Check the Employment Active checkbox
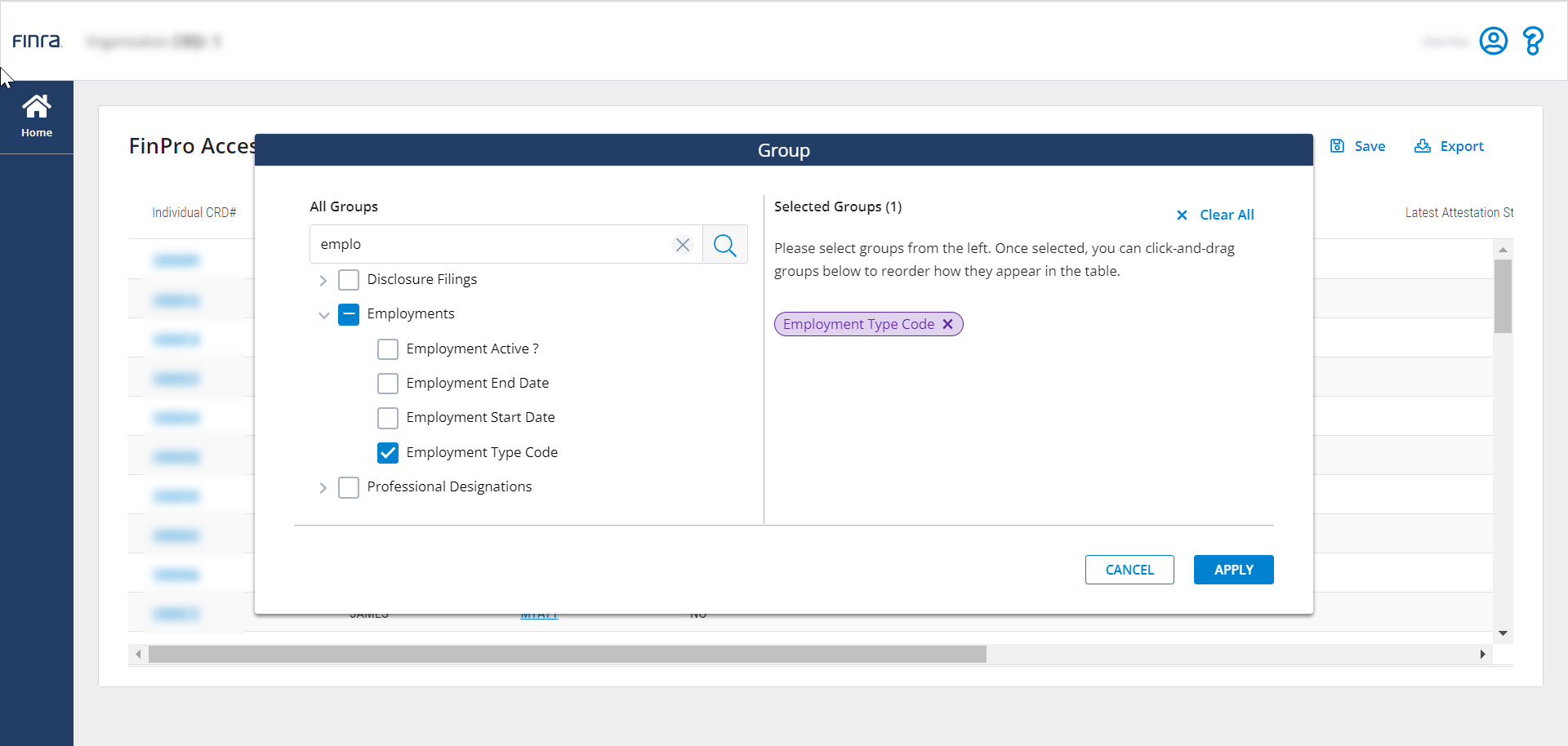 [388, 349]
